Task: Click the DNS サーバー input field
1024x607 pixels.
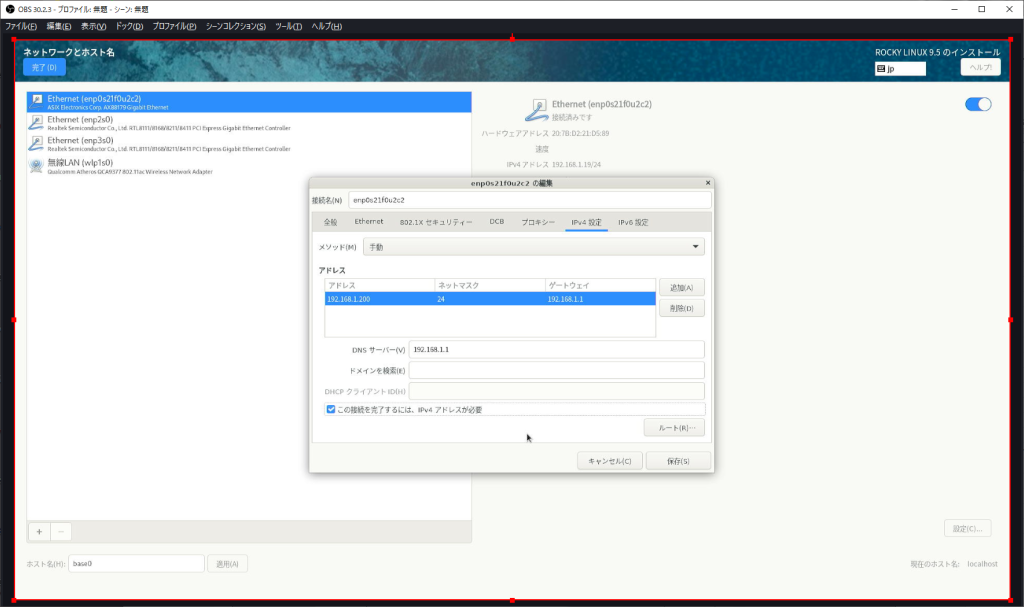Action: [556, 350]
